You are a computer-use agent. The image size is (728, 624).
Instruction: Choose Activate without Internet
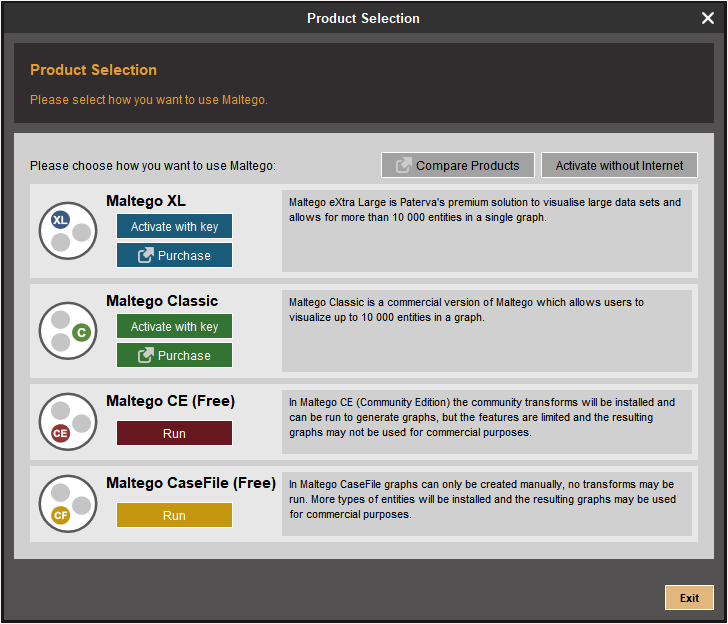[619, 165]
